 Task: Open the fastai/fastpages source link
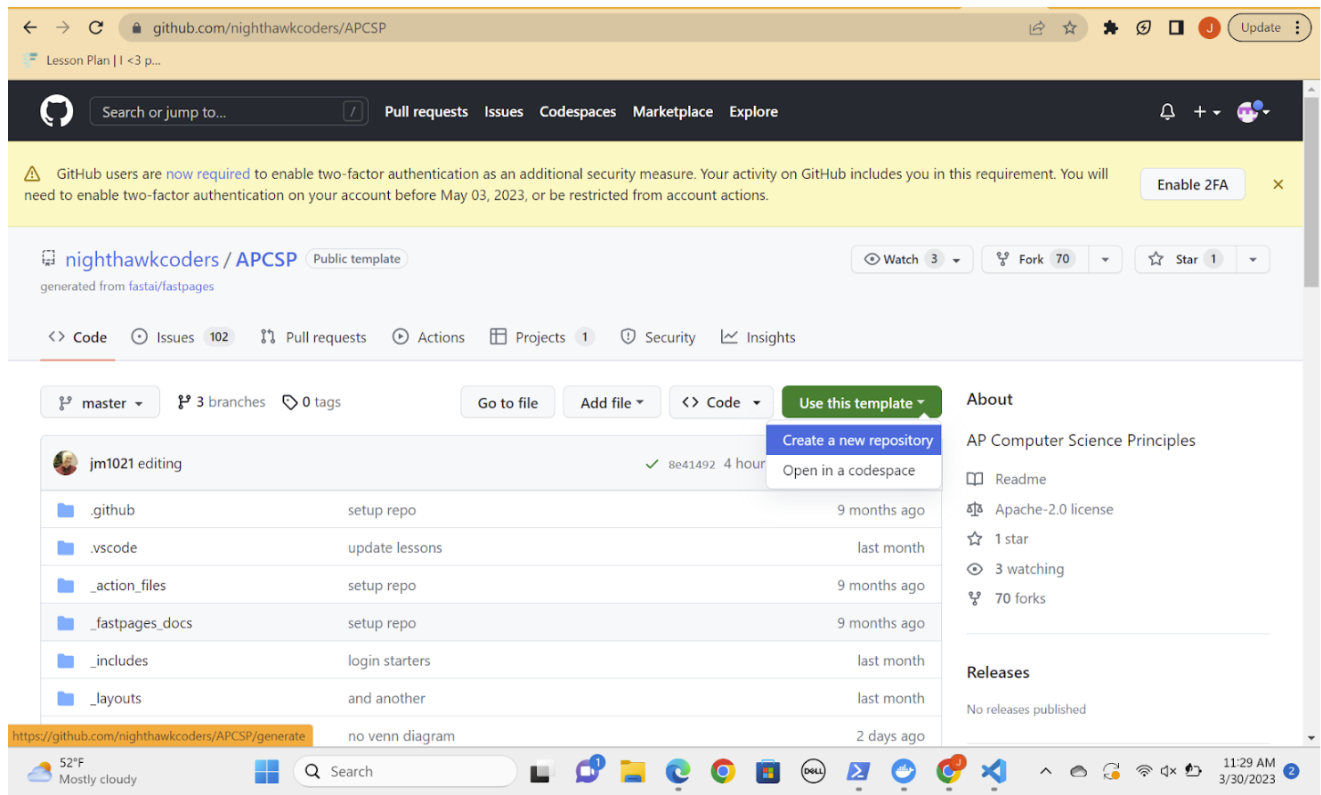171,286
